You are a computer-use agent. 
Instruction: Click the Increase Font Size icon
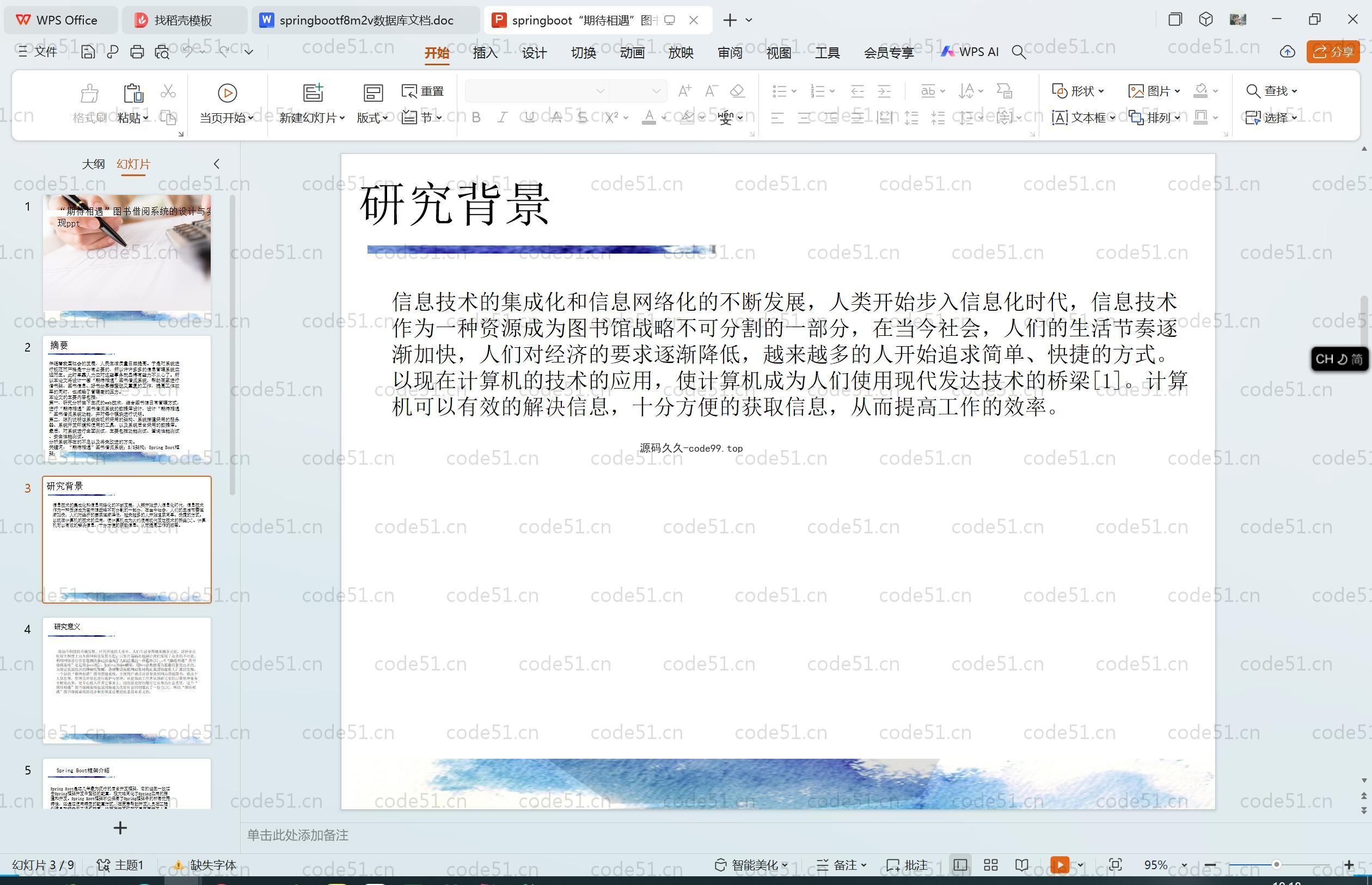coord(684,91)
